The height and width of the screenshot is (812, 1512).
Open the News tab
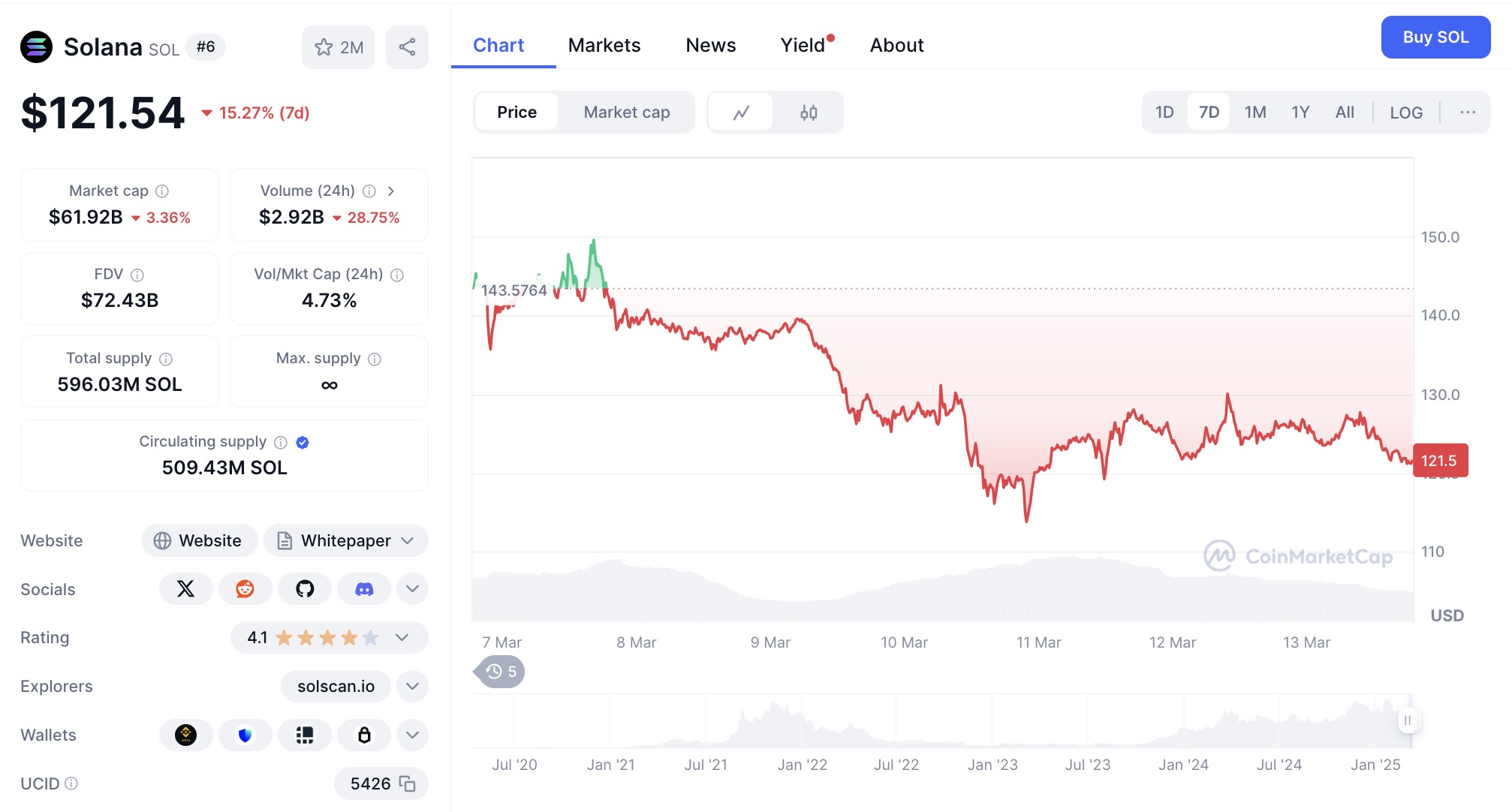711,45
